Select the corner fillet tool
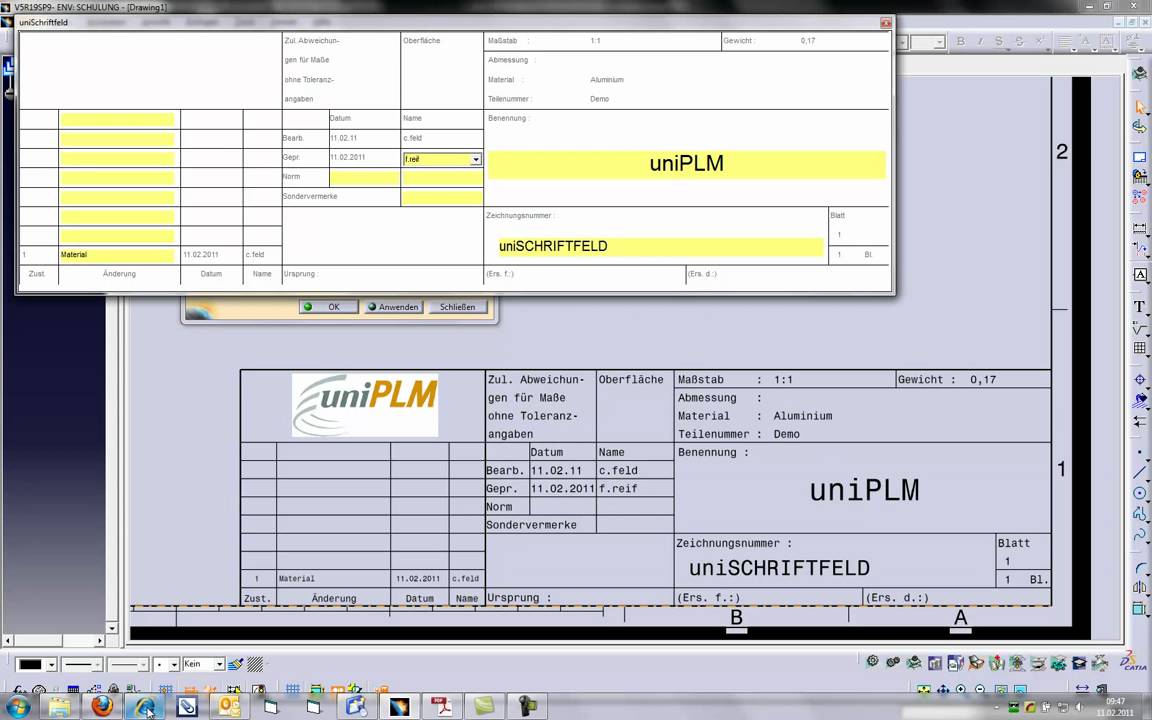1152x720 pixels. (x=1140, y=567)
